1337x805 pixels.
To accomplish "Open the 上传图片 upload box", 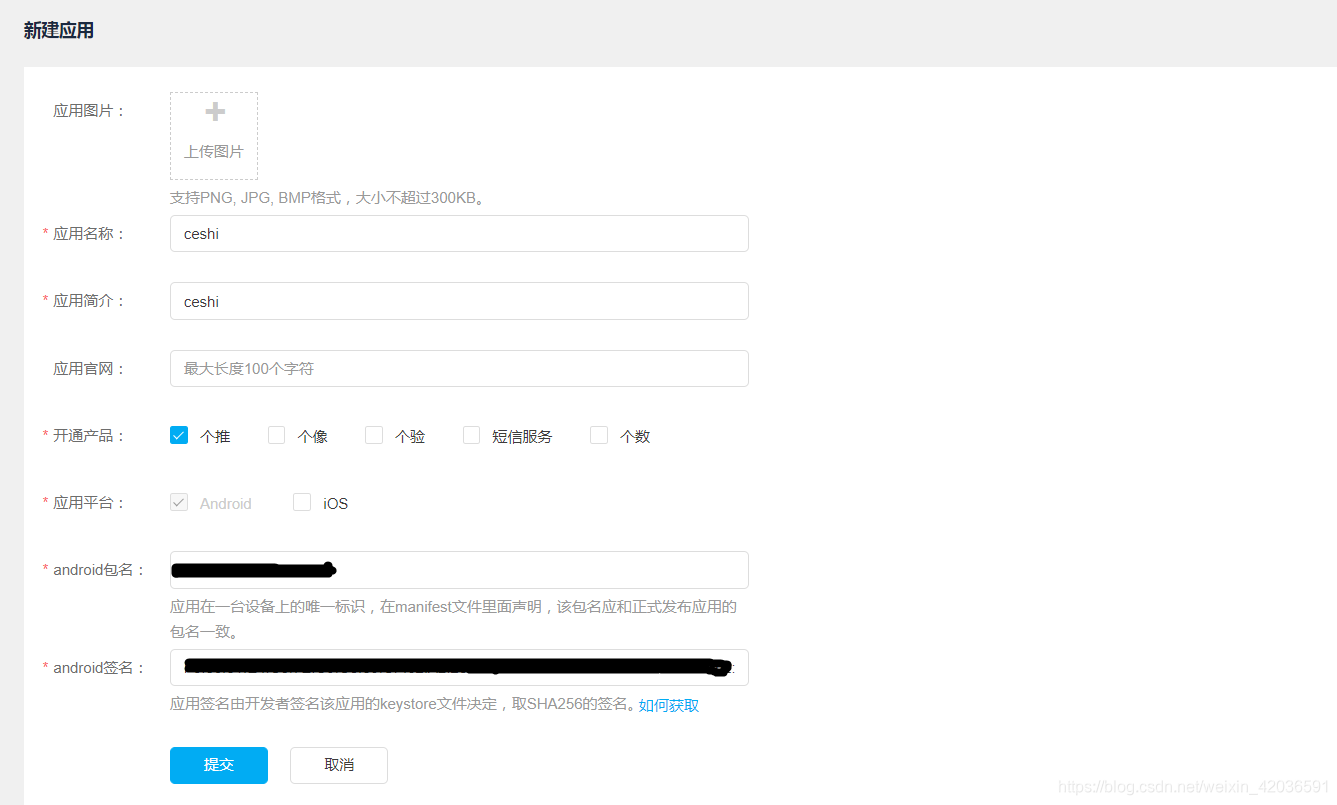I will click(x=214, y=136).
